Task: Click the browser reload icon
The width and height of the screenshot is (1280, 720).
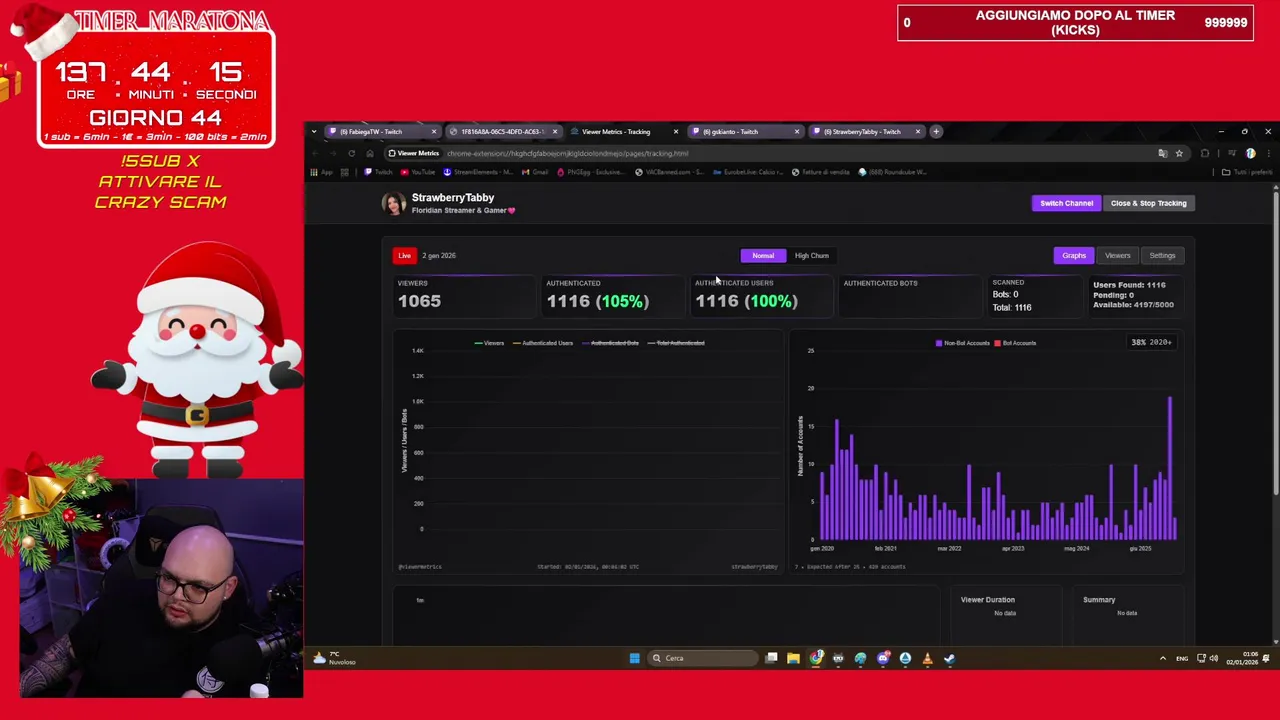Action: tap(351, 154)
